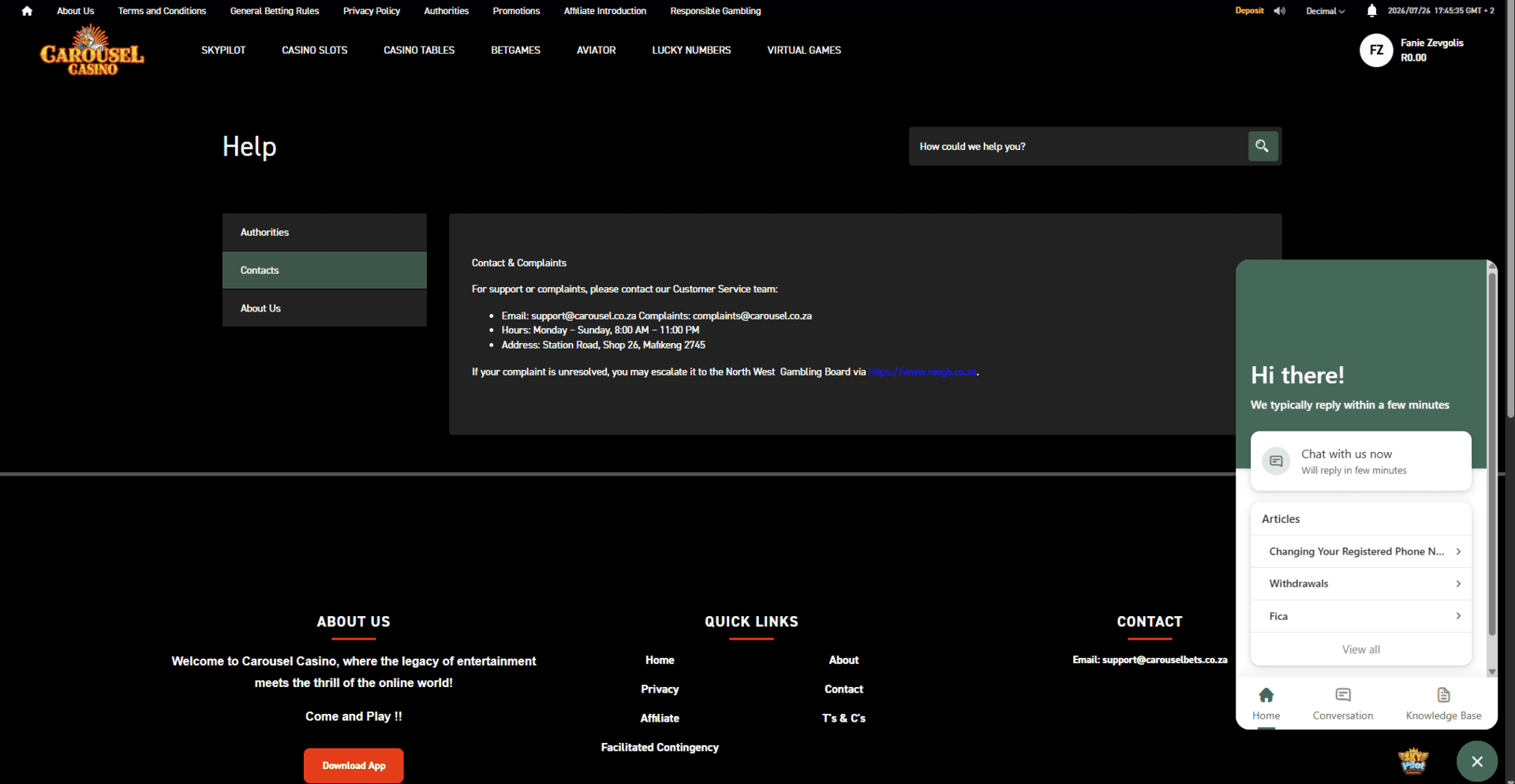Open Responsible Gambling link
The width and height of the screenshot is (1515, 784).
[715, 11]
